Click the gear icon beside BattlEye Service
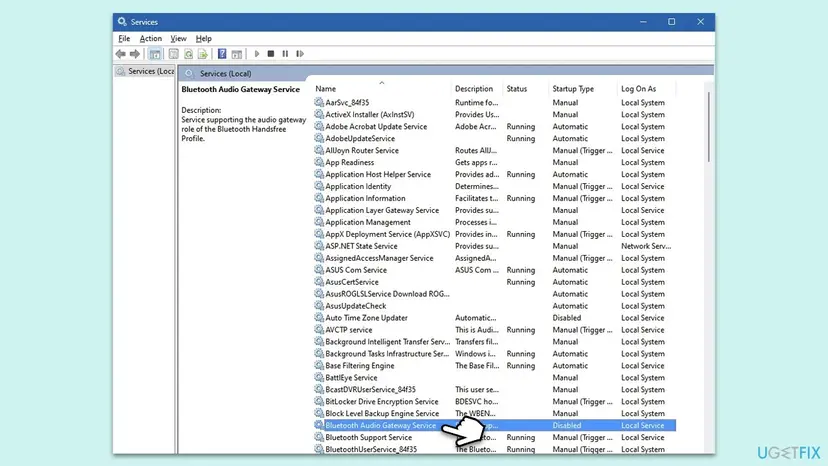This screenshot has height=466, width=828. click(319, 377)
